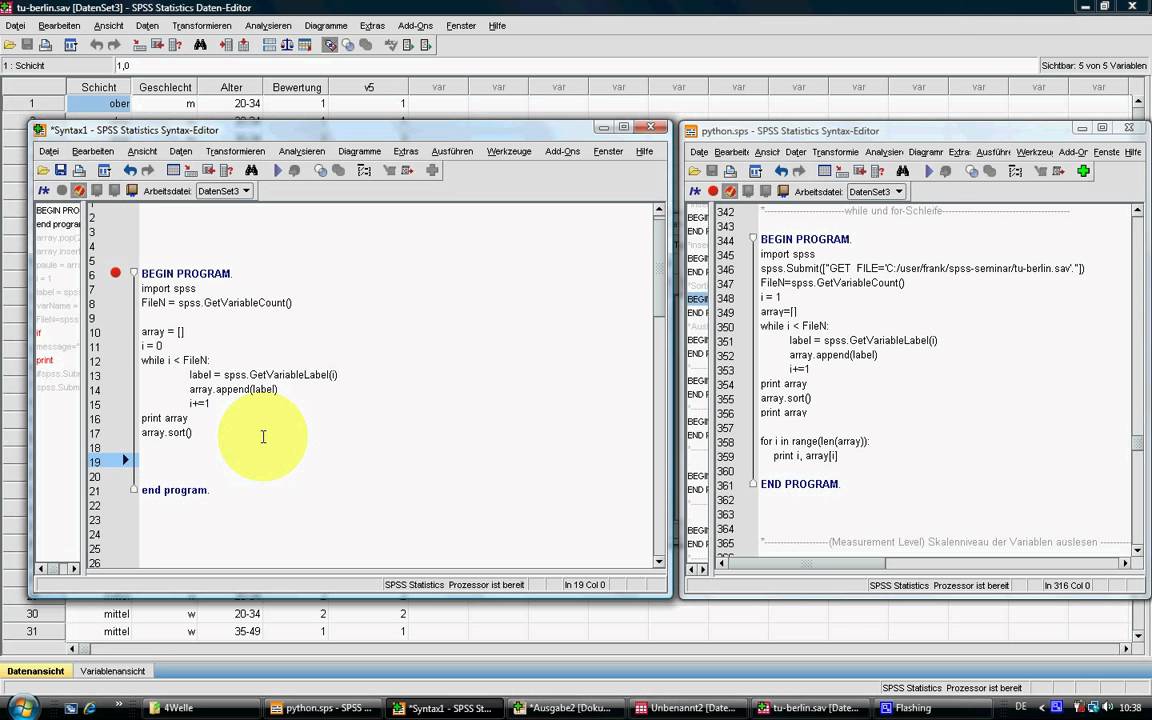Click the cell value field showing 1,0
Screen dimensions: 1152x720
tap(577, 65)
